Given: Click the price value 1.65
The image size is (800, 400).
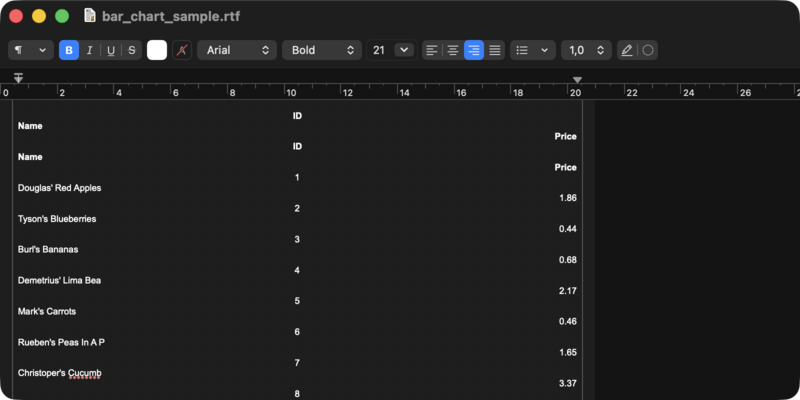Looking at the screenshot, I should (x=568, y=353).
